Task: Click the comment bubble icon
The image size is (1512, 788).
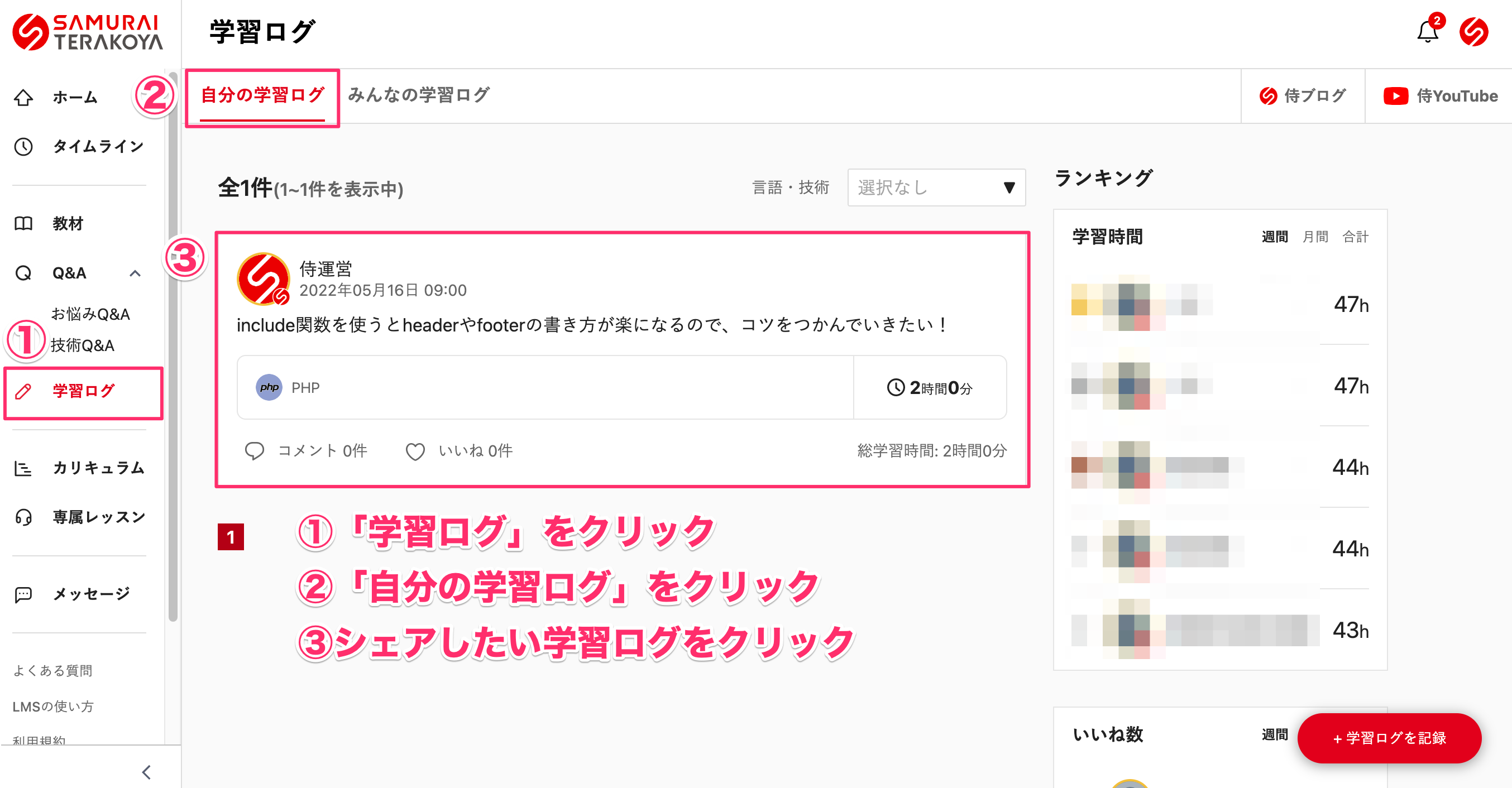Action: pyautogui.click(x=254, y=451)
